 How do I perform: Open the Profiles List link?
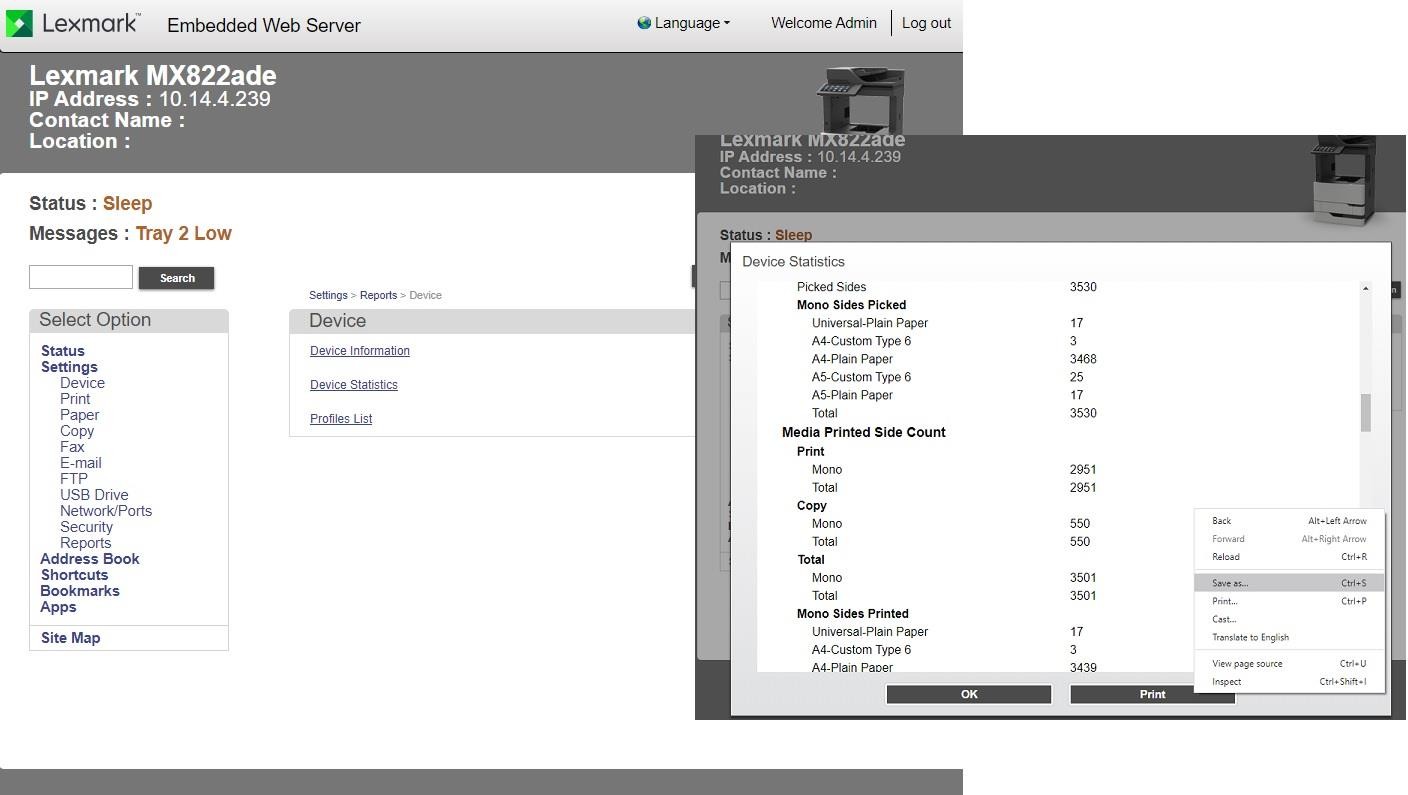pos(341,419)
